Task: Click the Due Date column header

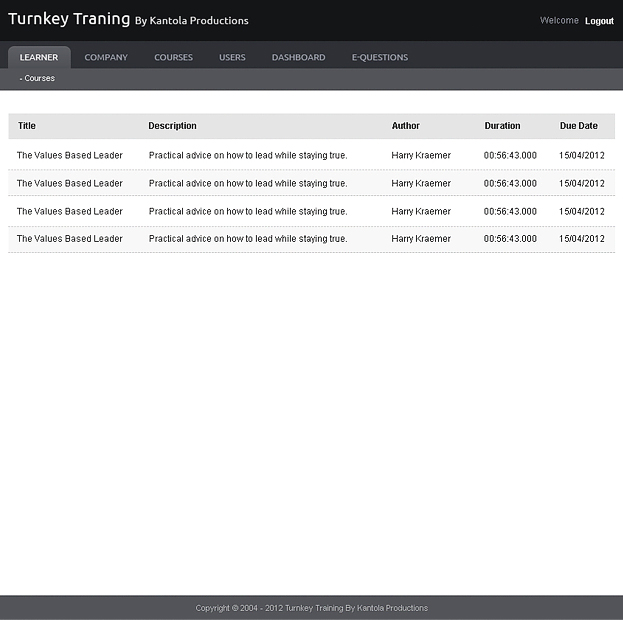Action: (x=578, y=126)
